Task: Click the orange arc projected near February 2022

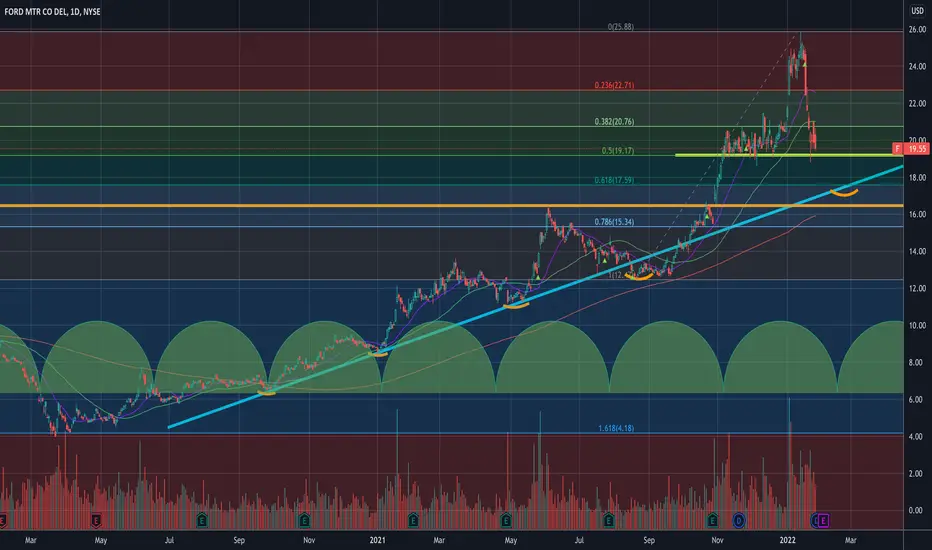Action: 844,193
